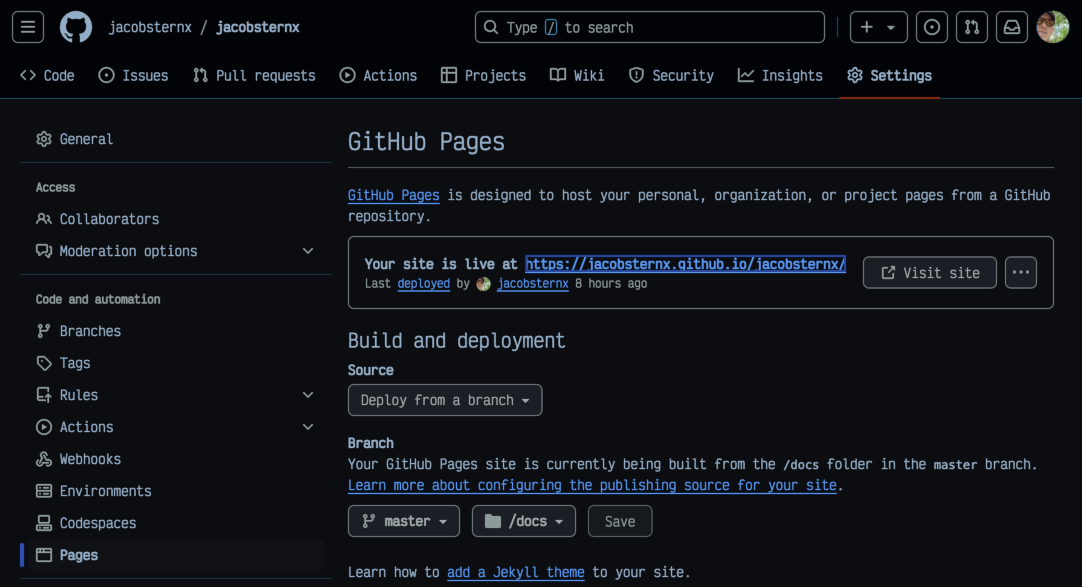Click the deployed link
This screenshot has height=587, width=1082.
point(424,283)
